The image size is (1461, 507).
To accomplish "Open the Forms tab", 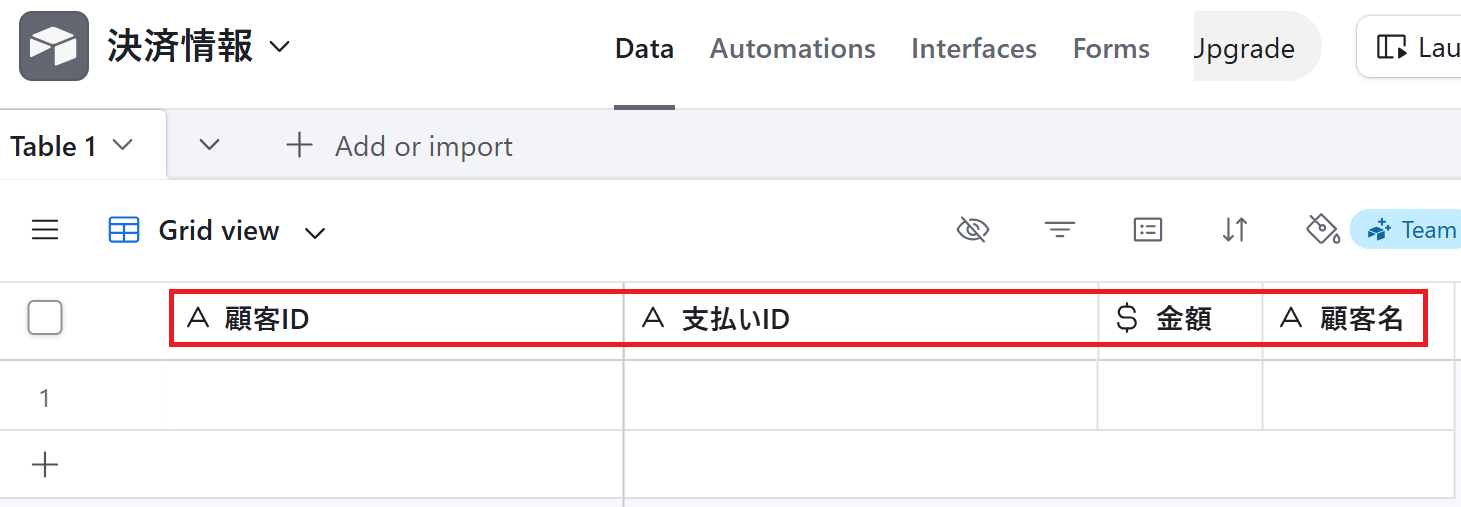I will click(x=1111, y=48).
